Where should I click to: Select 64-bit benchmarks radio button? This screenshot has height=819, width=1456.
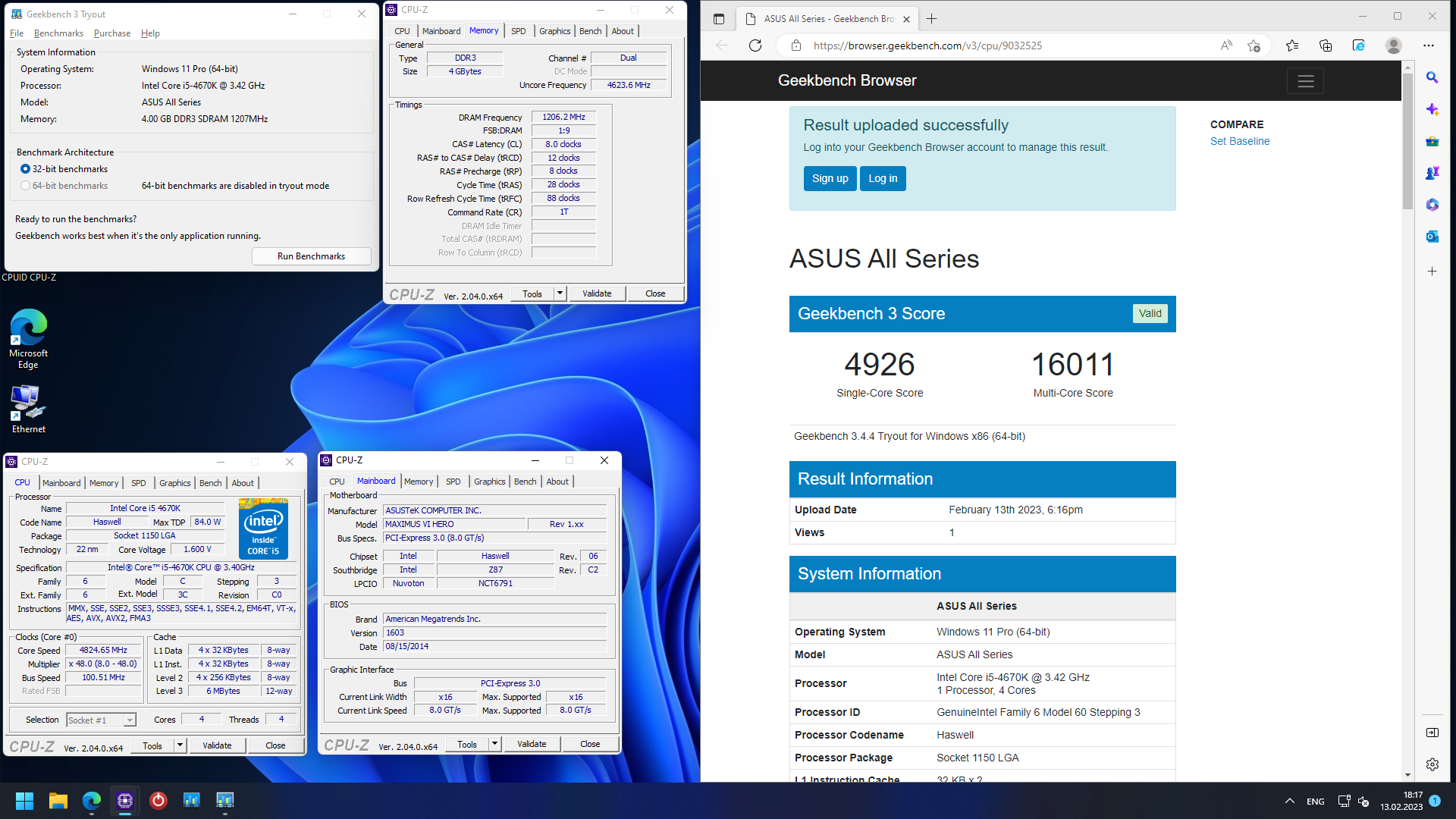tap(25, 186)
